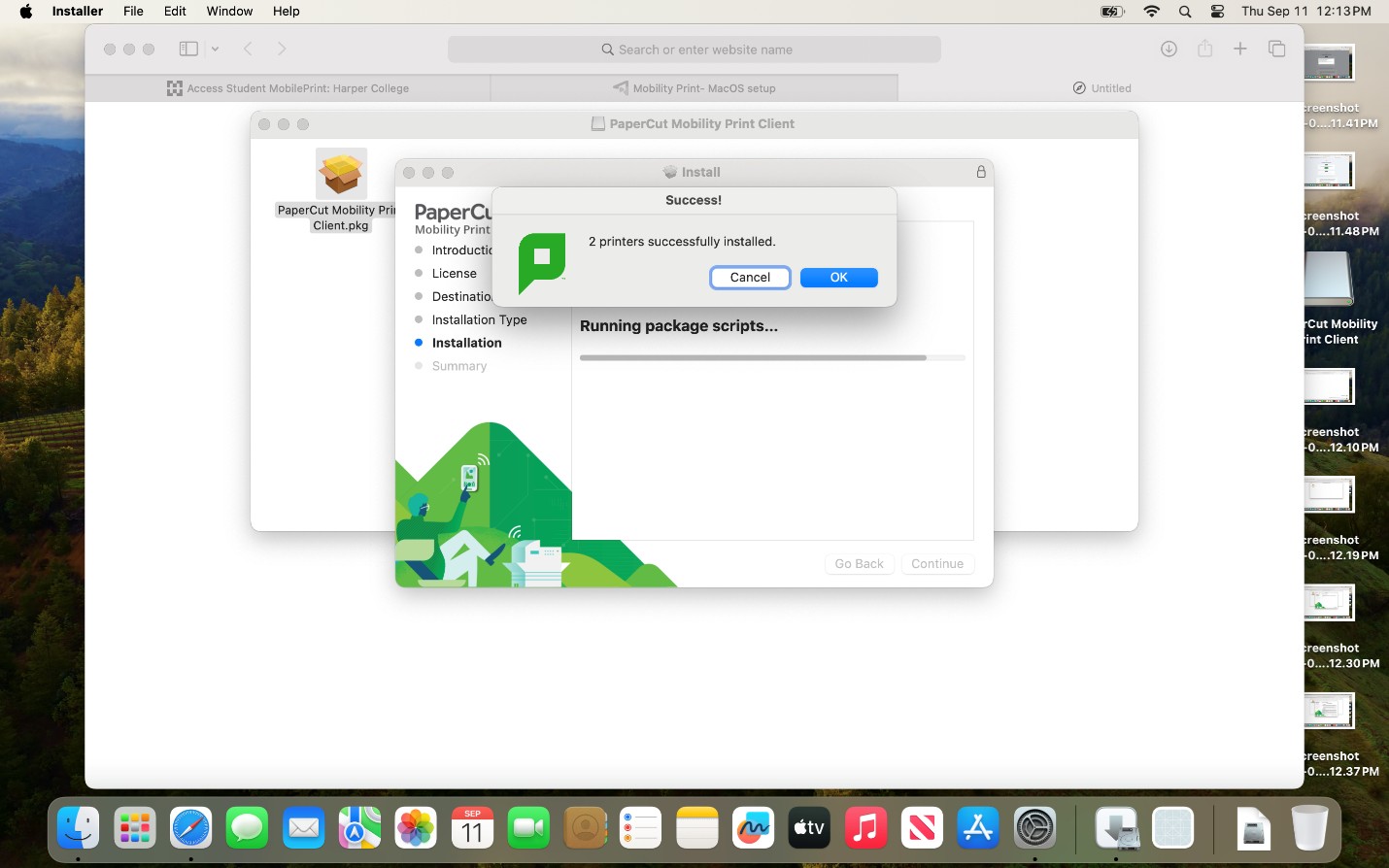Show Safari tab overview
This screenshot has height=868, width=1389.
click(x=1276, y=50)
